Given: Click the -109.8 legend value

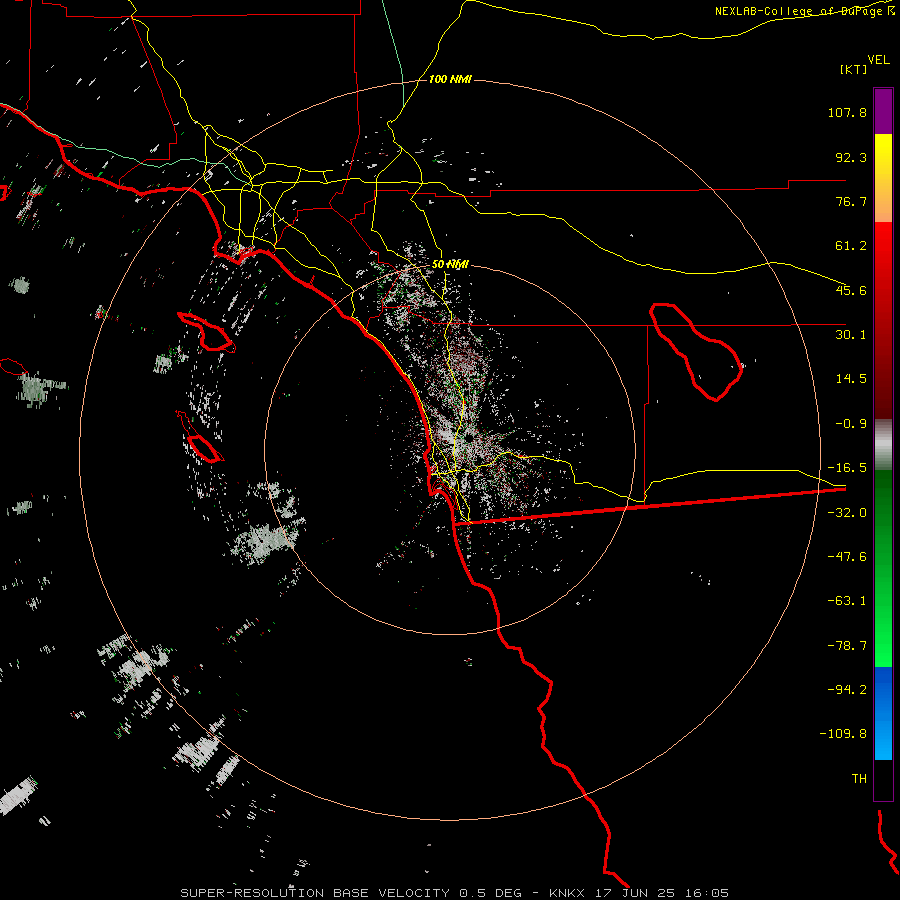Looking at the screenshot, I should (843, 734).
